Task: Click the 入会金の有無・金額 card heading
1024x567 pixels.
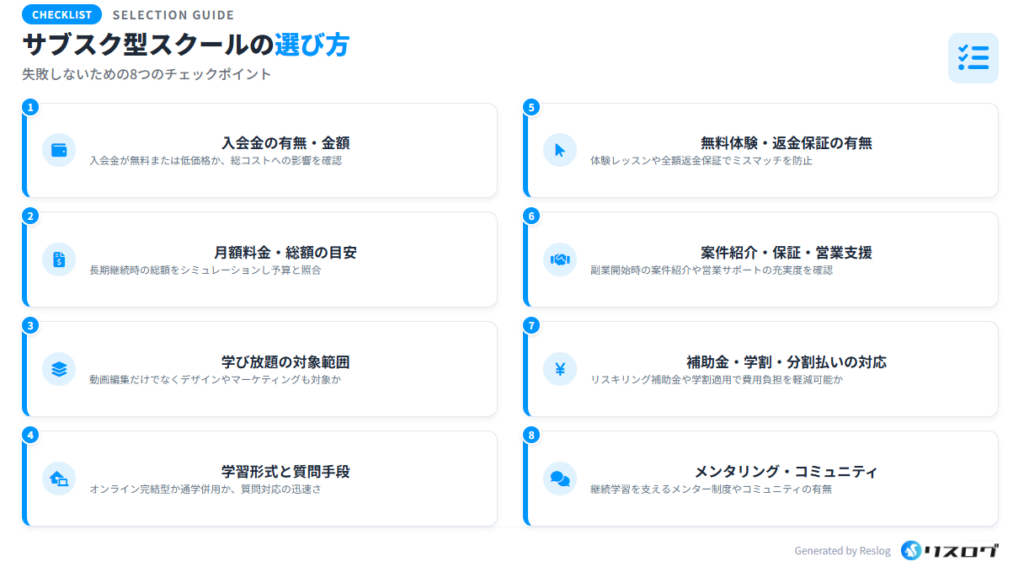Action: tap(285, 143)
